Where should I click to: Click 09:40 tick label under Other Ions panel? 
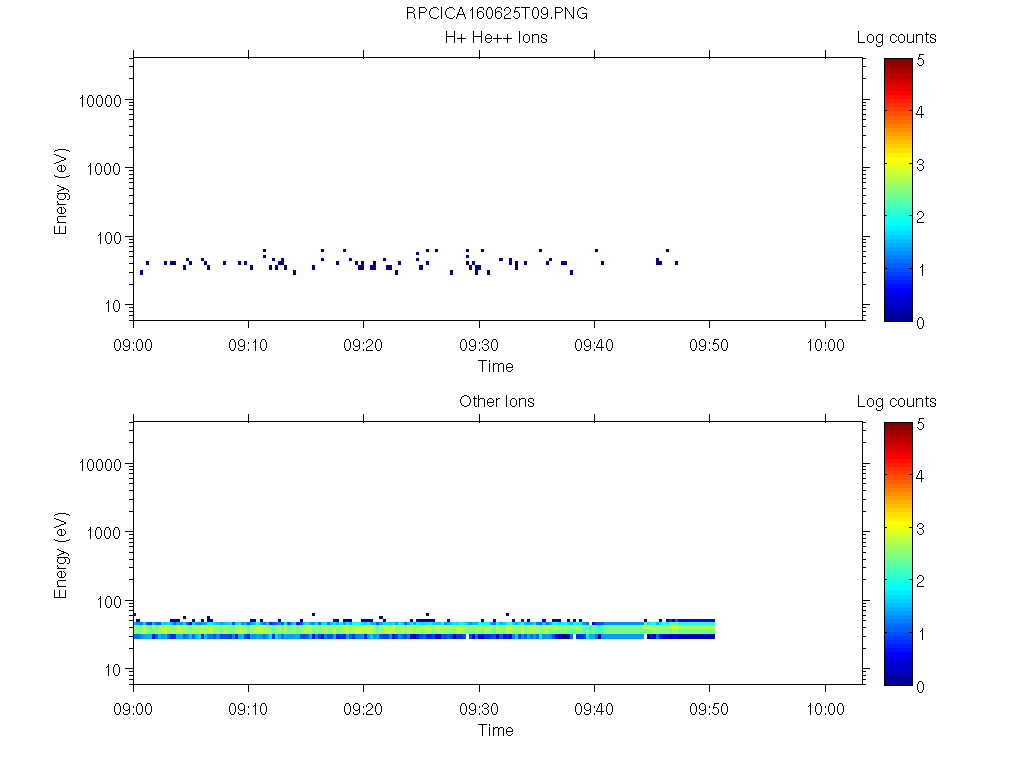click(594, 709)
